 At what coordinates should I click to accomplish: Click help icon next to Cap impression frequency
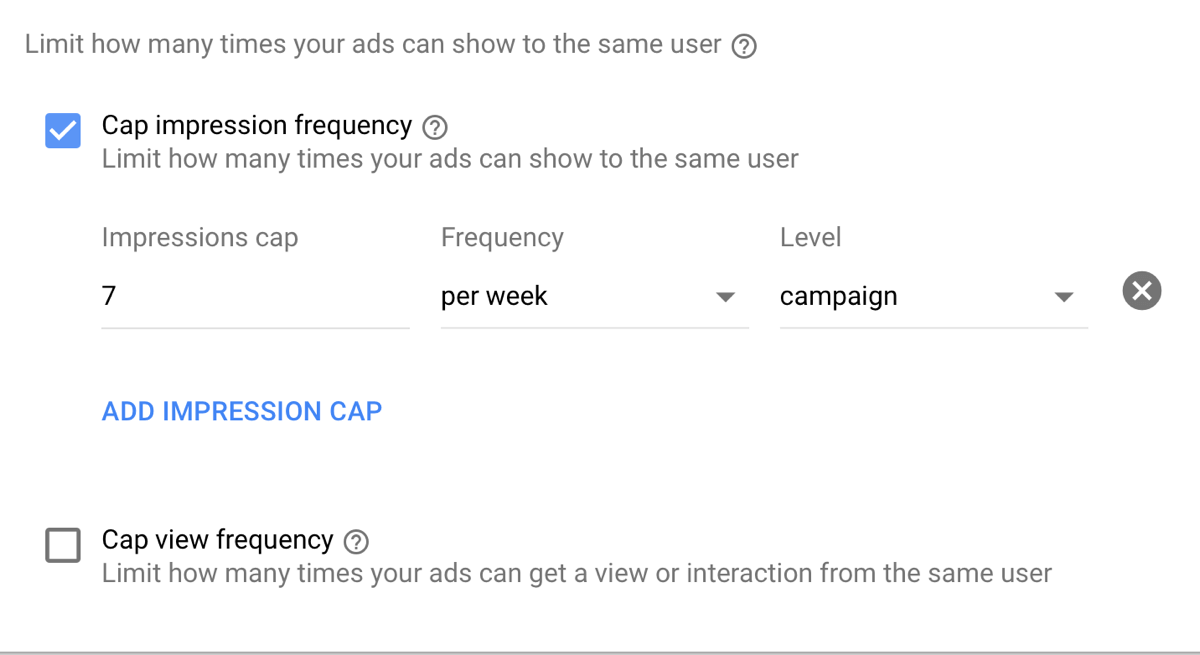(x=435, y=127)
